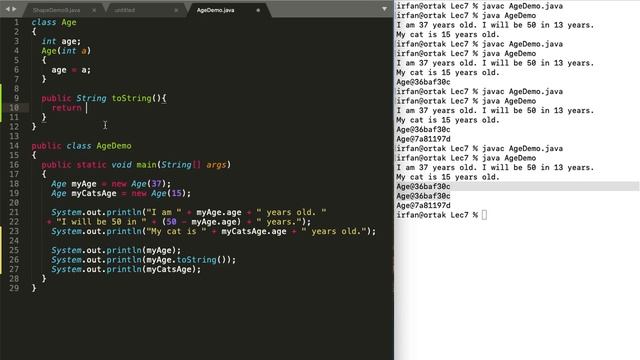Click 'public class AgeDemo' line

coord(82,146)
